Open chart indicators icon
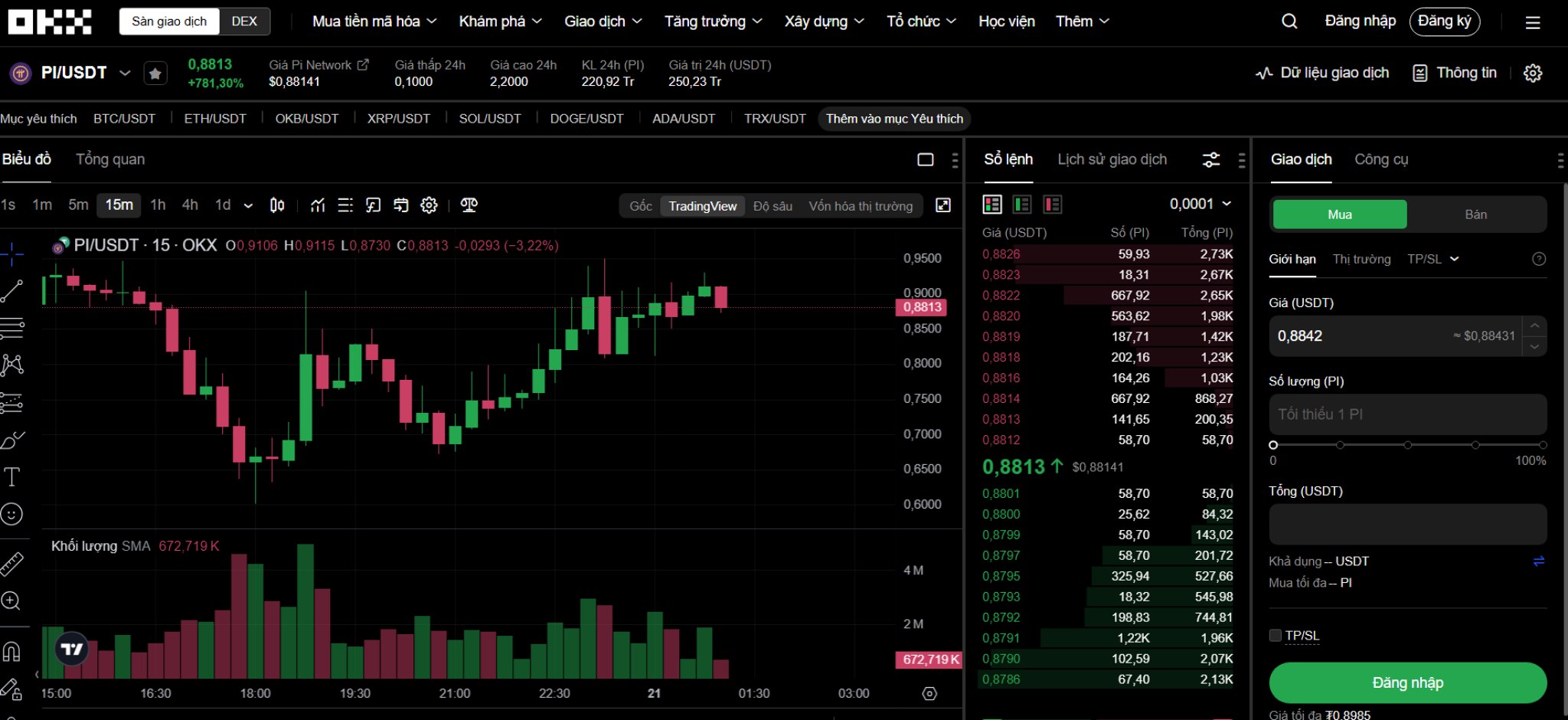The height and width of the screenshot is (720, 1568). [x=318, y=205]
